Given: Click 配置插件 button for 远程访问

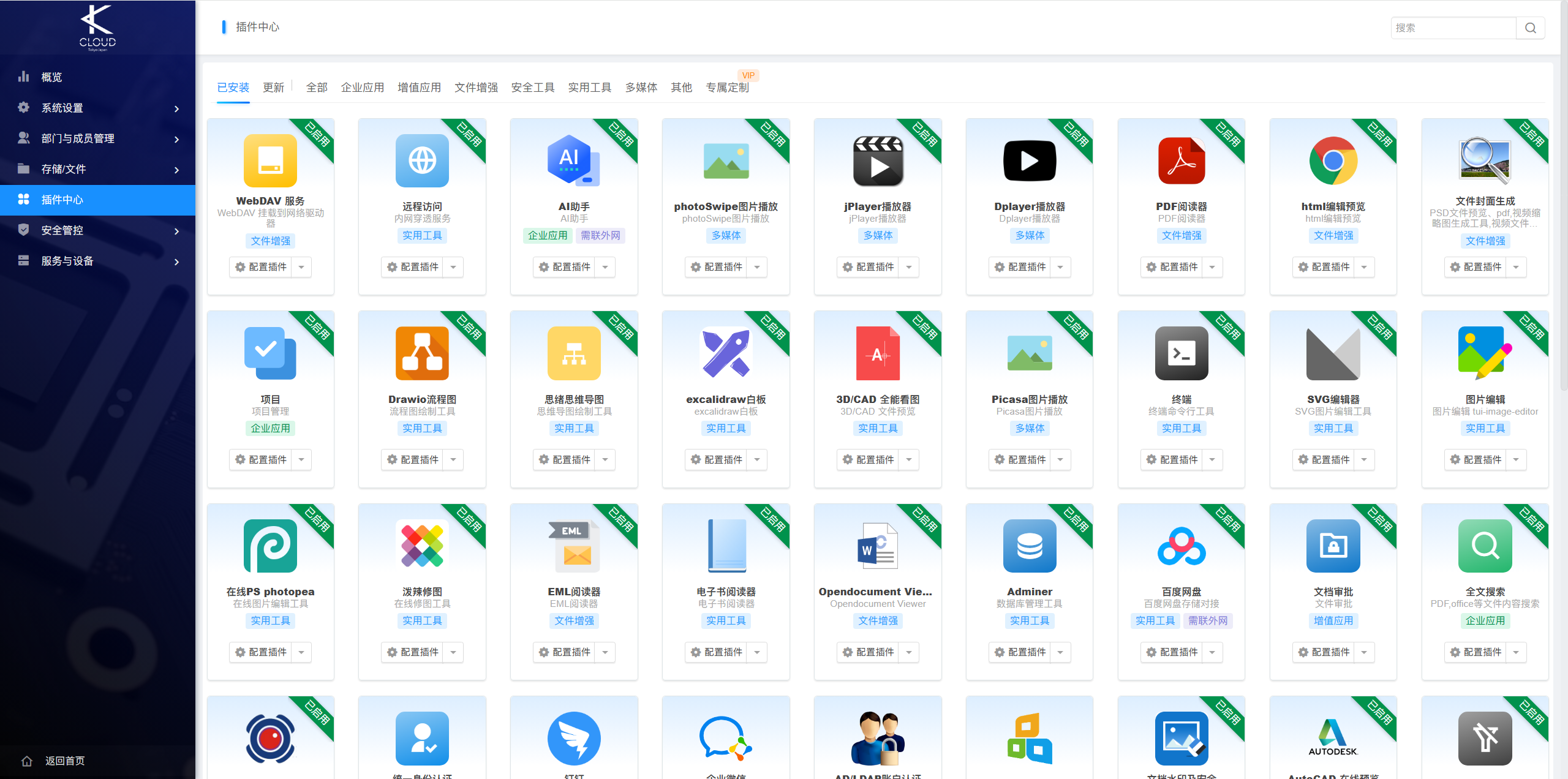Looking at the screenshot, I should 413,267.
